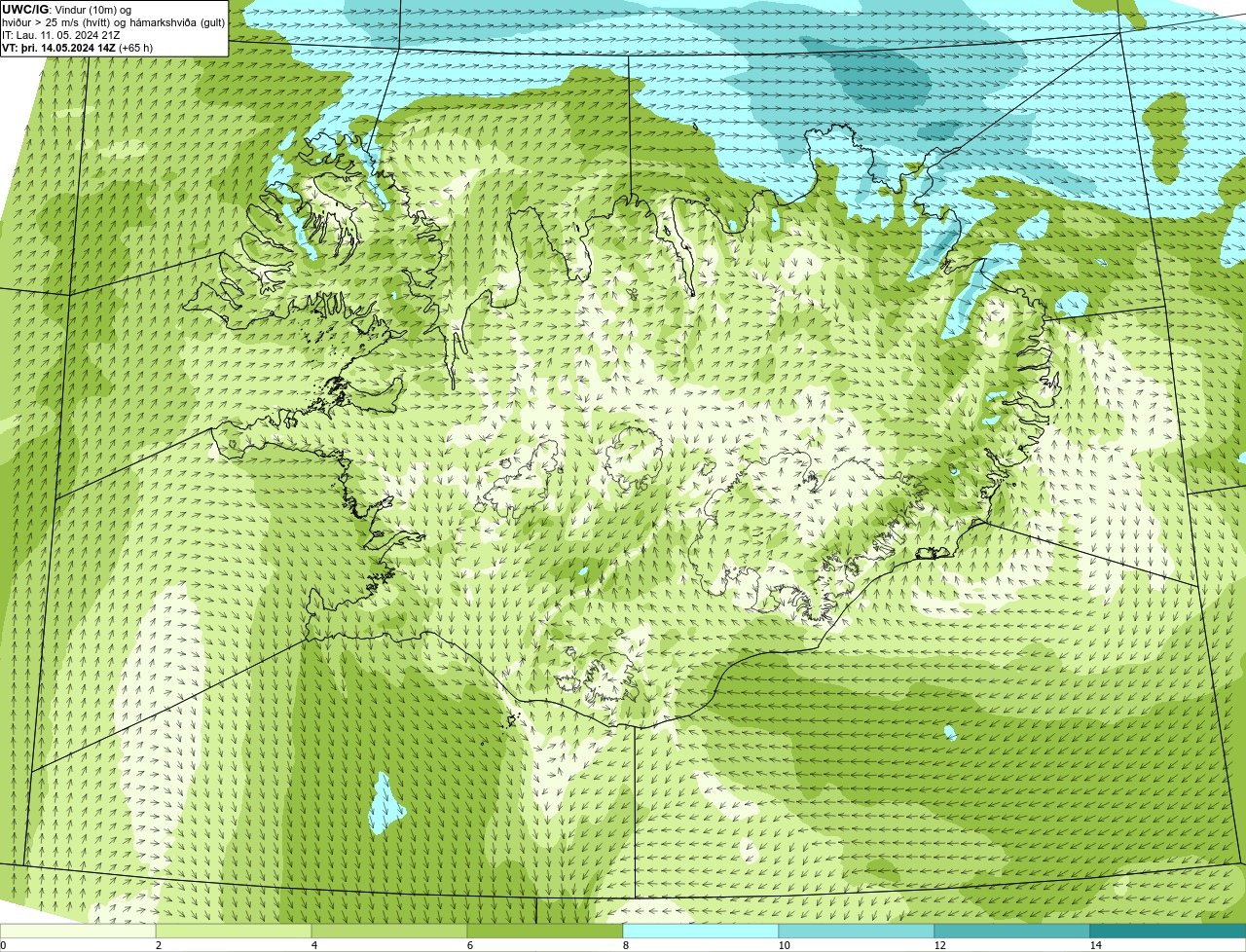Click the init time 'IT: Lau. 11. 05. 2024 21Z'

tap(61, 35)
